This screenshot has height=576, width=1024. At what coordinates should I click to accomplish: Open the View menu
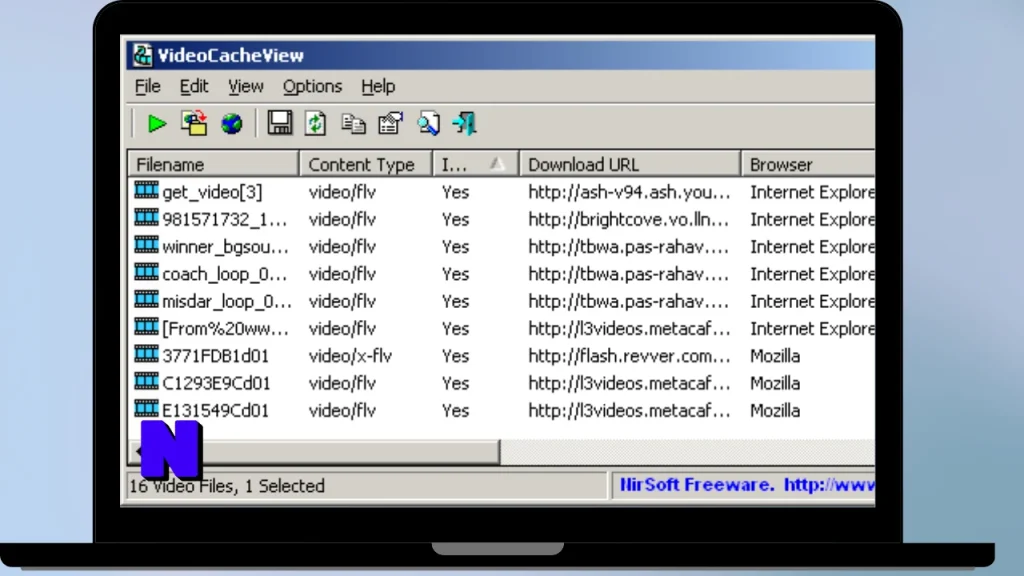[x=246, y=86]
